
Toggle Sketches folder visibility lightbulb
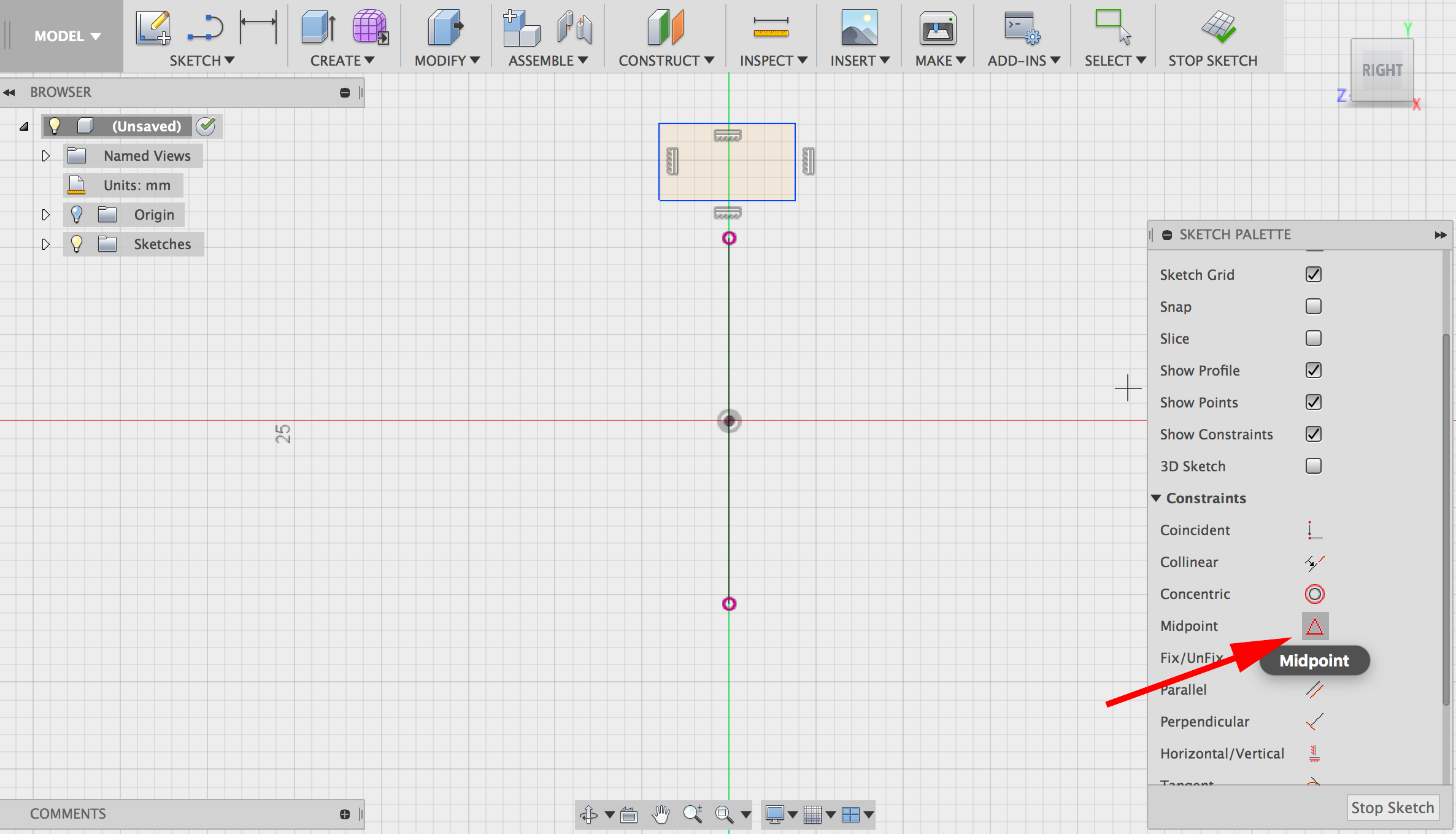click(77, 244)
